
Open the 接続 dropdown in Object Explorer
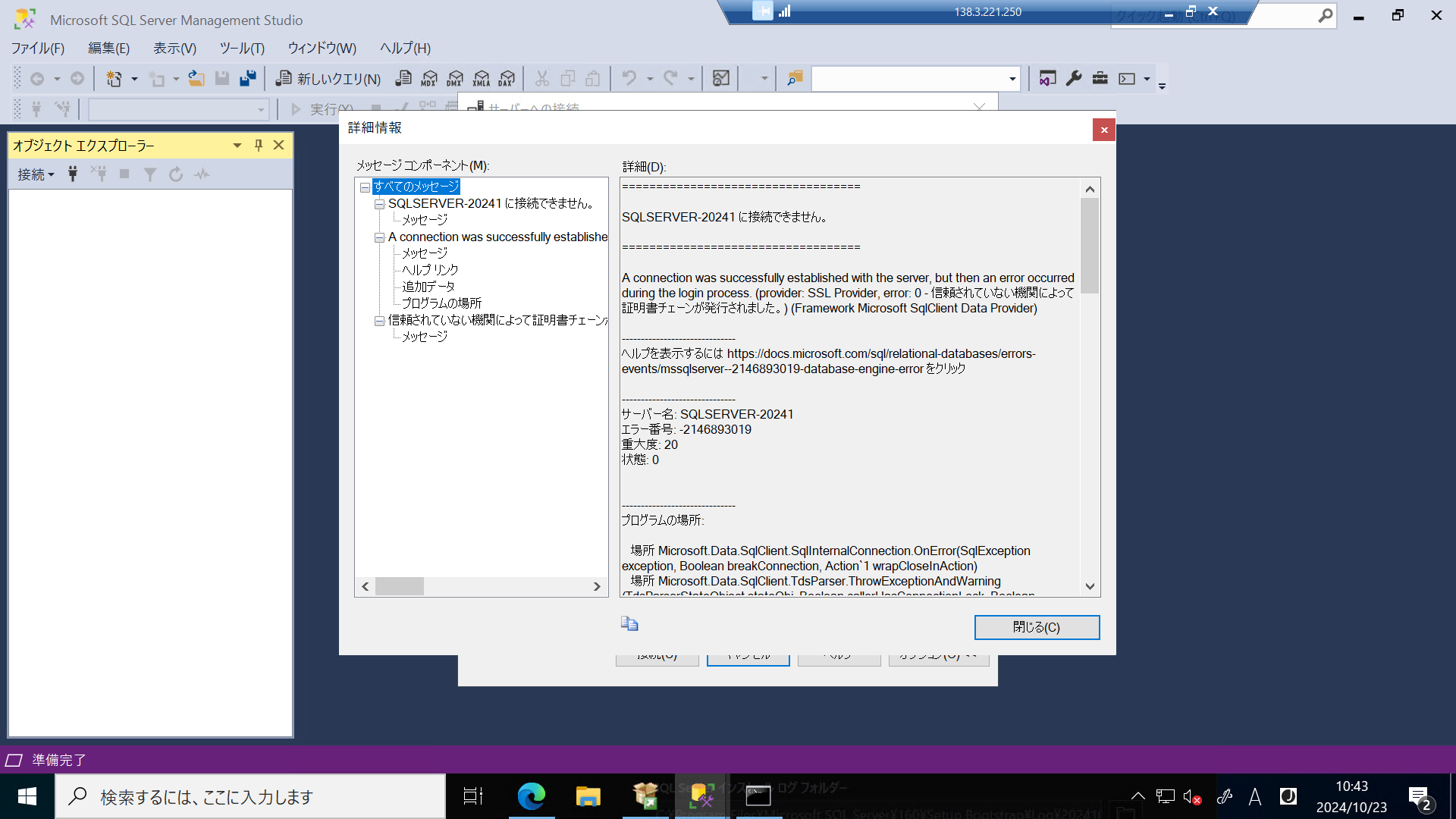coord(36,174)
